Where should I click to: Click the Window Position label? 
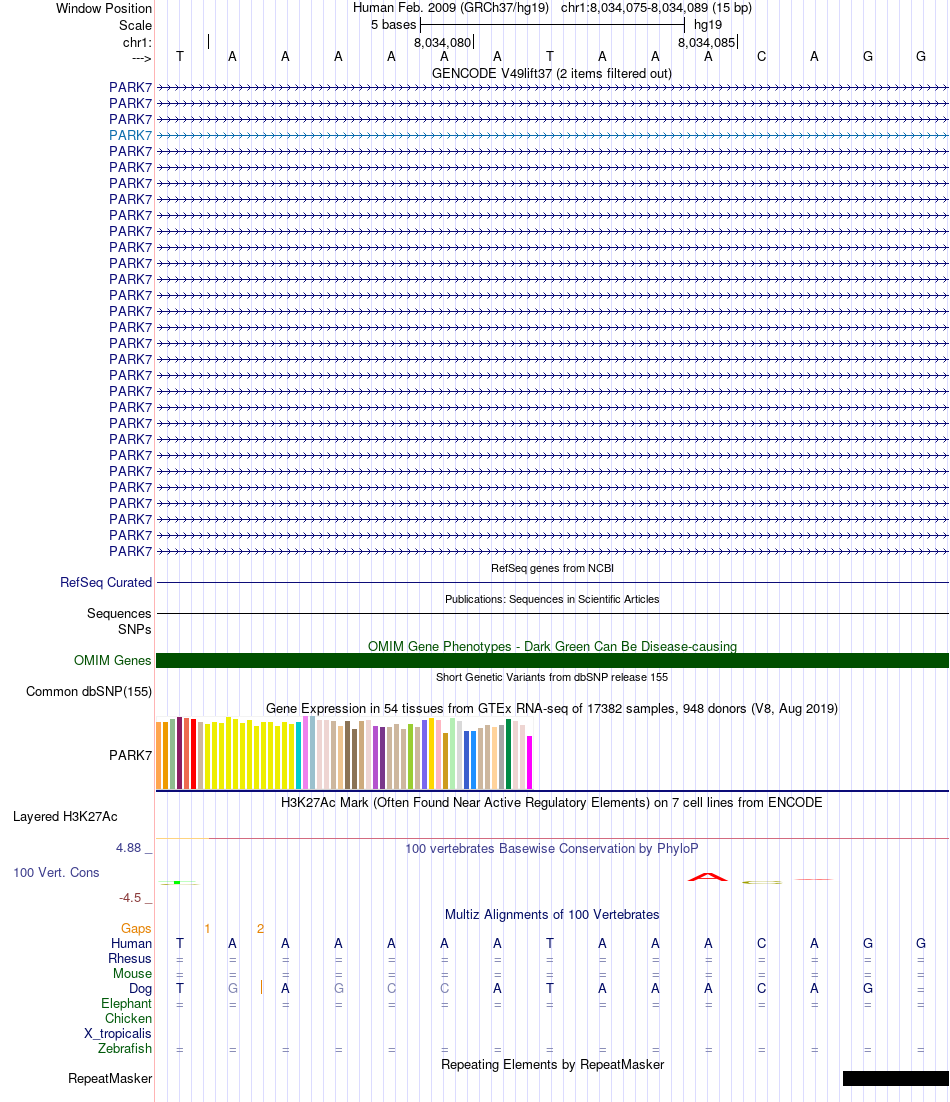[104, 8]
